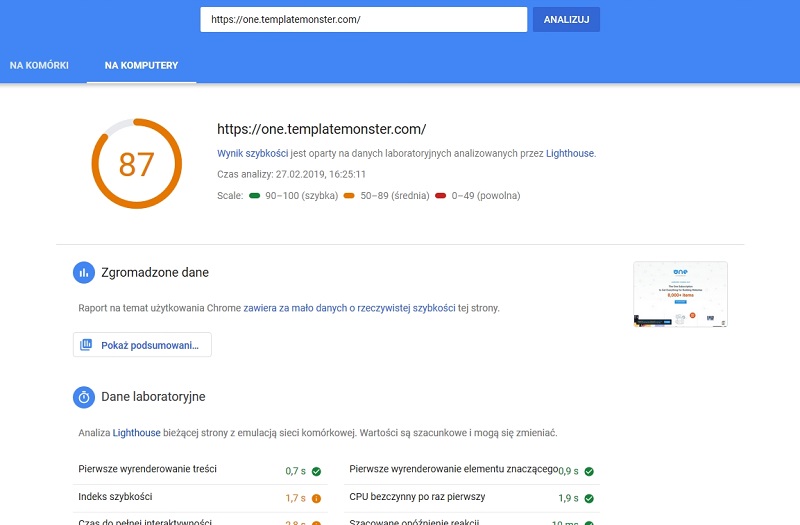Click the URL input field

click(363, 19)
